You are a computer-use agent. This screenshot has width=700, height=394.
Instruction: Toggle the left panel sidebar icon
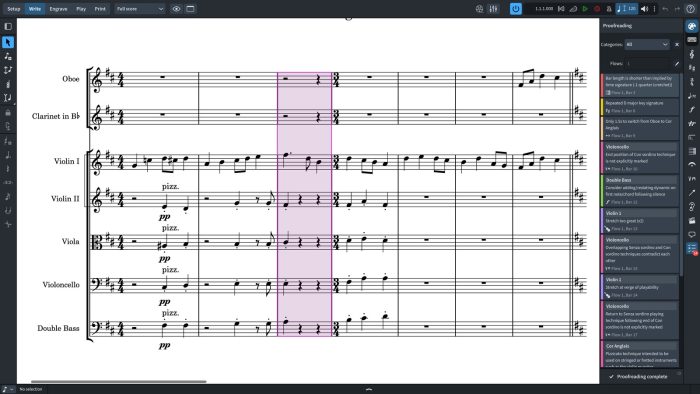coord(8,26)
